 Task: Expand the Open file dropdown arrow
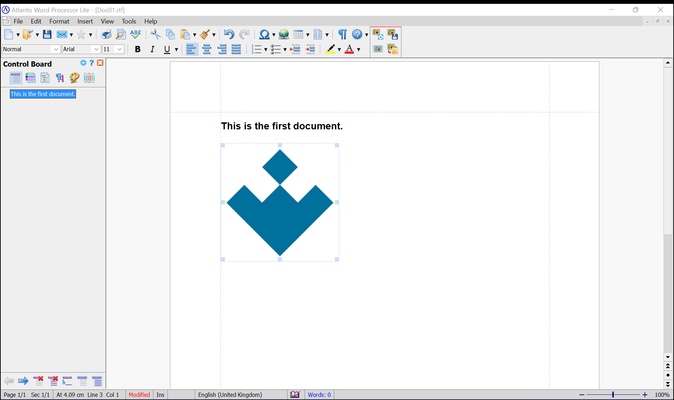(37, 35)
